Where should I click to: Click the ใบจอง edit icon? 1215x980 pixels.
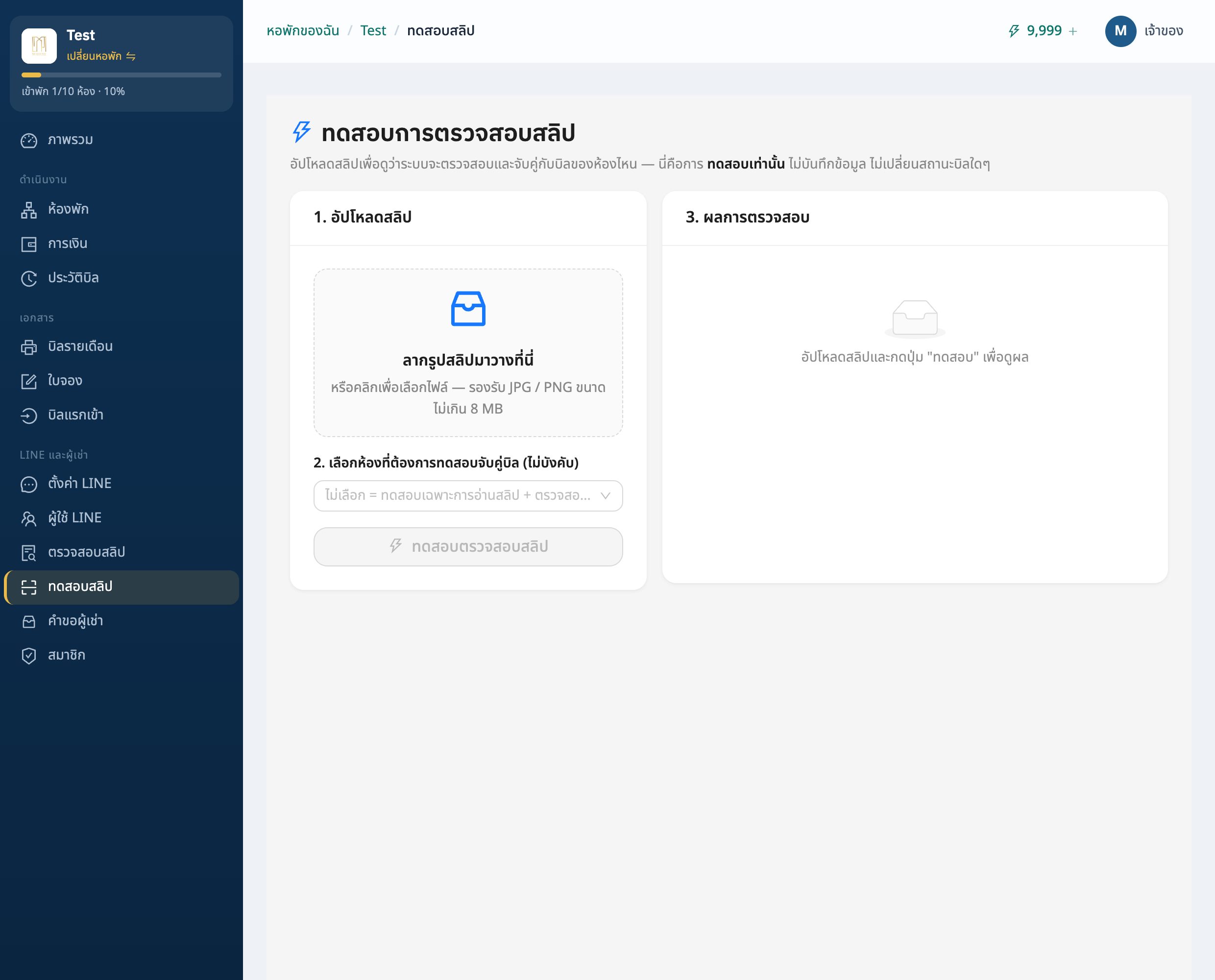pyautogui.click(x=29, y=382)
